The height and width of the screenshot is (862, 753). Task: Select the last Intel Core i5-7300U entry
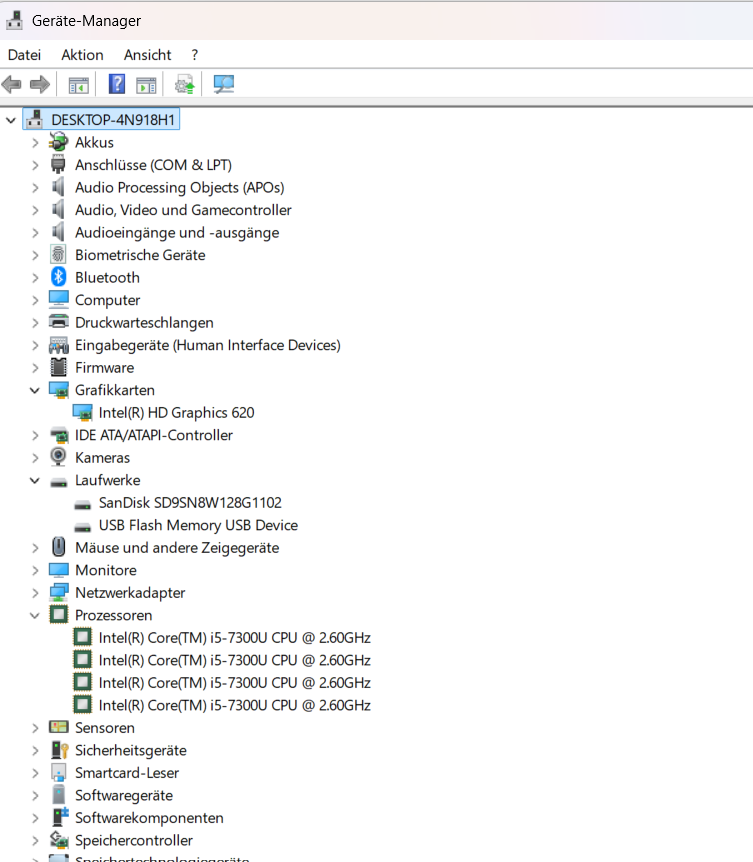click(234, 705)
